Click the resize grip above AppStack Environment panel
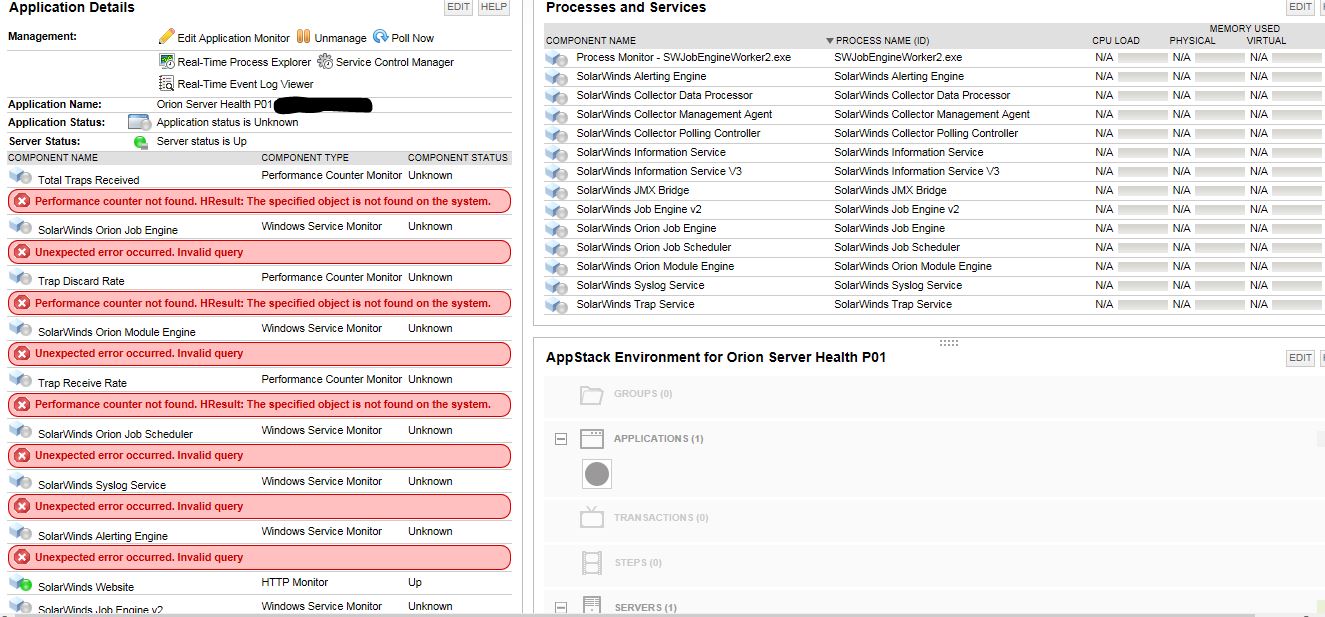The image size is (1325, 617). [x=949, y=343]
